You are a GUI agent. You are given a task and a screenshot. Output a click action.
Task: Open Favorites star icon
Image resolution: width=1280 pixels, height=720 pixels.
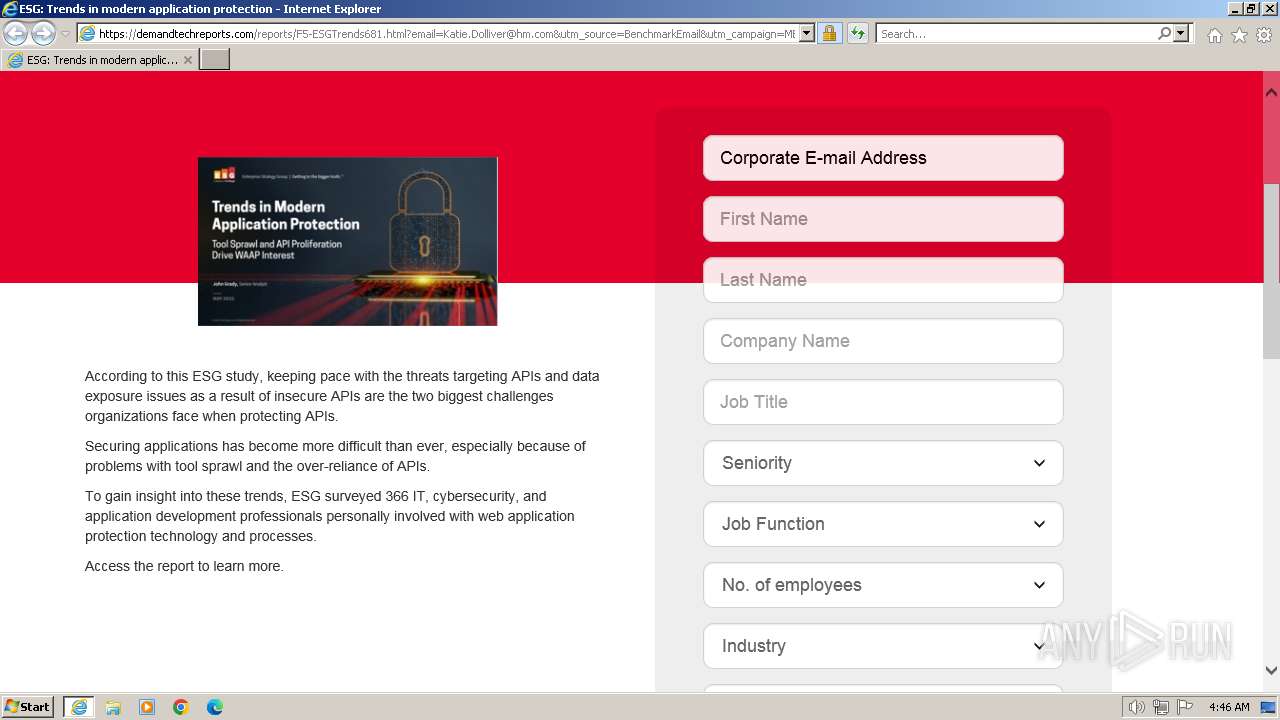click(1239, 35)
